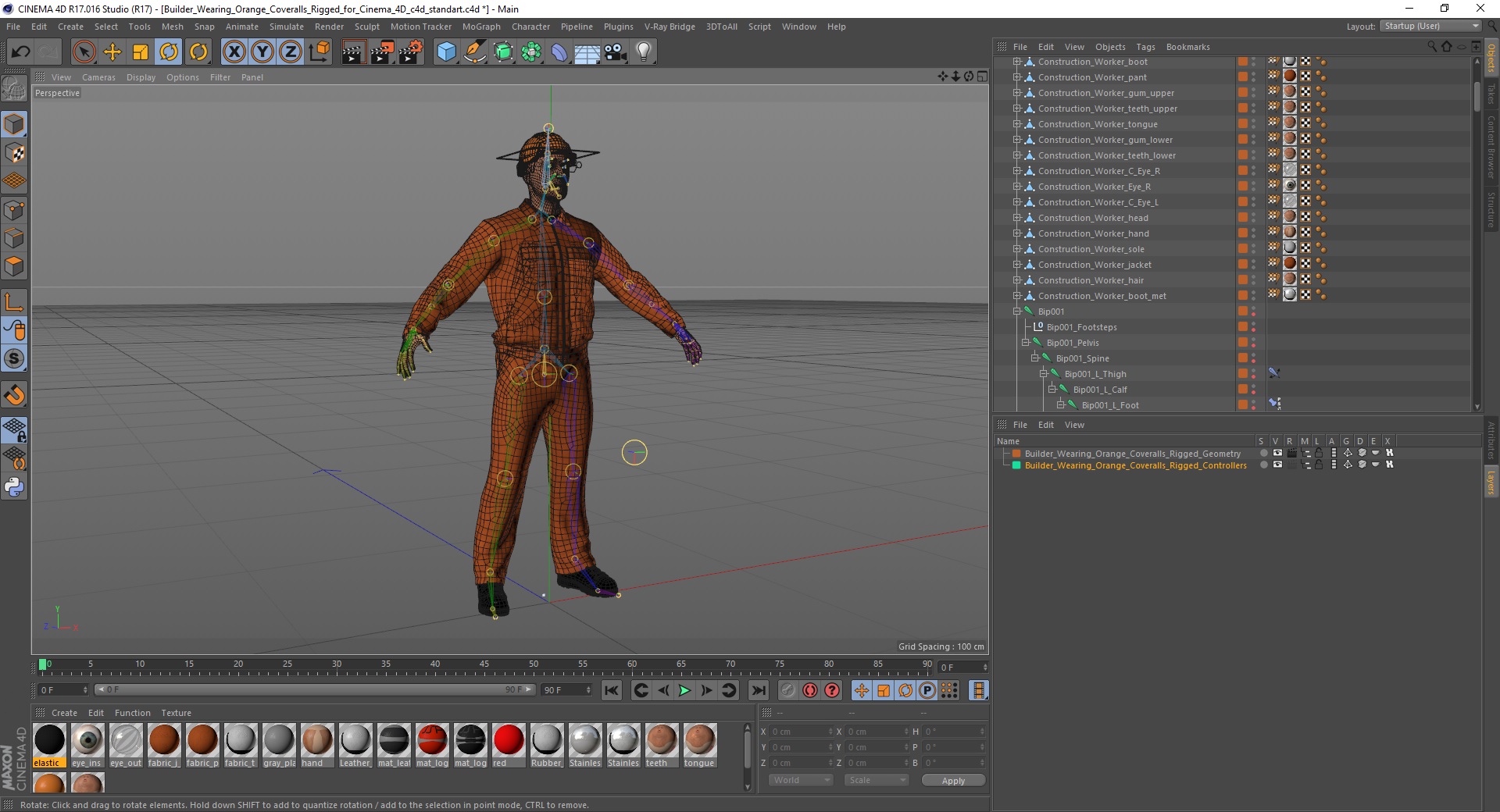This screenshot has width=1500, height=812.
Task: Expand Construction_Worker_boot object
Action: pos(1017,62)
